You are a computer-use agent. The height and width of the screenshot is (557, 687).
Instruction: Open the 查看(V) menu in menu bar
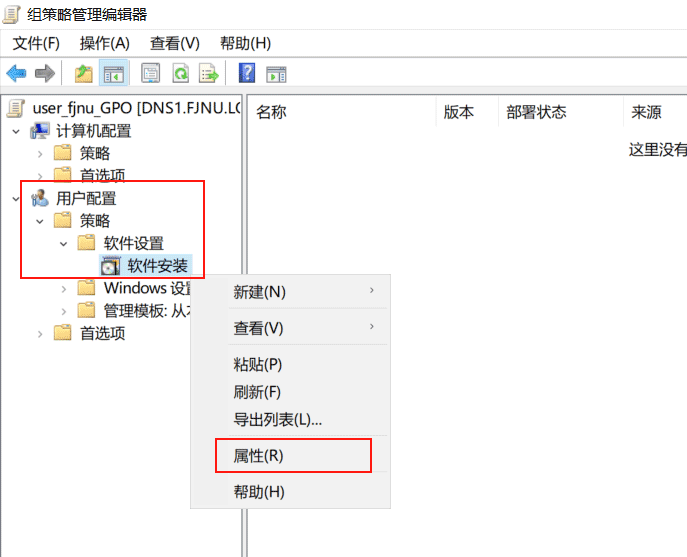point(175,43)
